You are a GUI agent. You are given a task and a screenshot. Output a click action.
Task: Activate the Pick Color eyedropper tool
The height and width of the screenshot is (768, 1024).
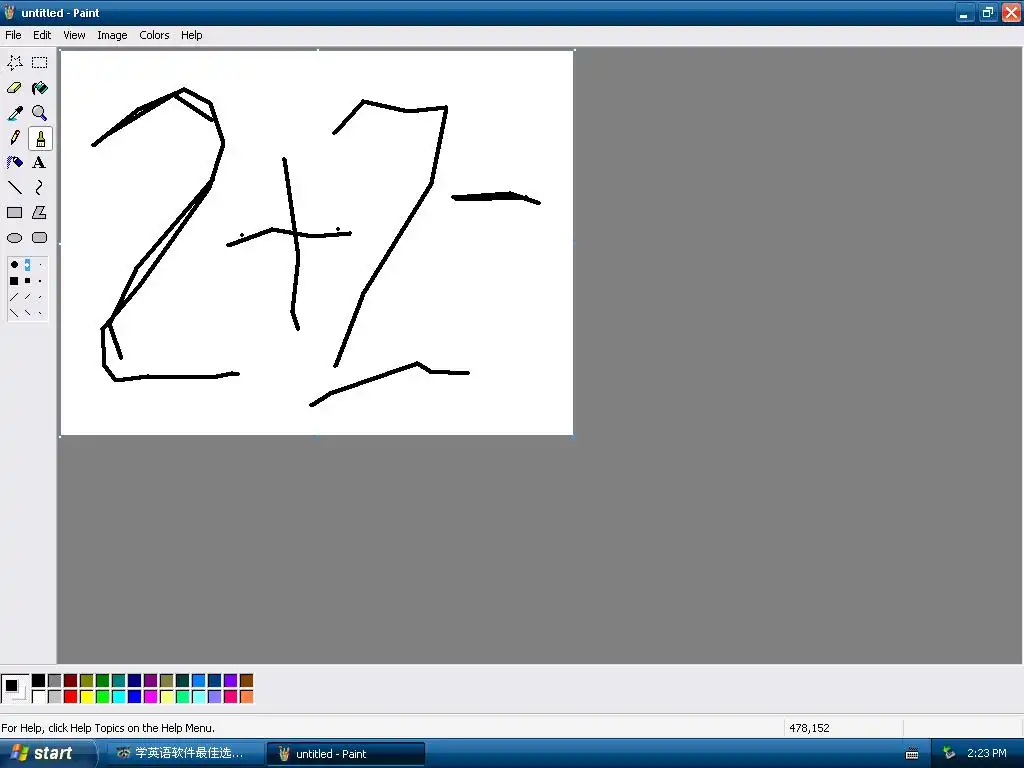pos(14,113)
